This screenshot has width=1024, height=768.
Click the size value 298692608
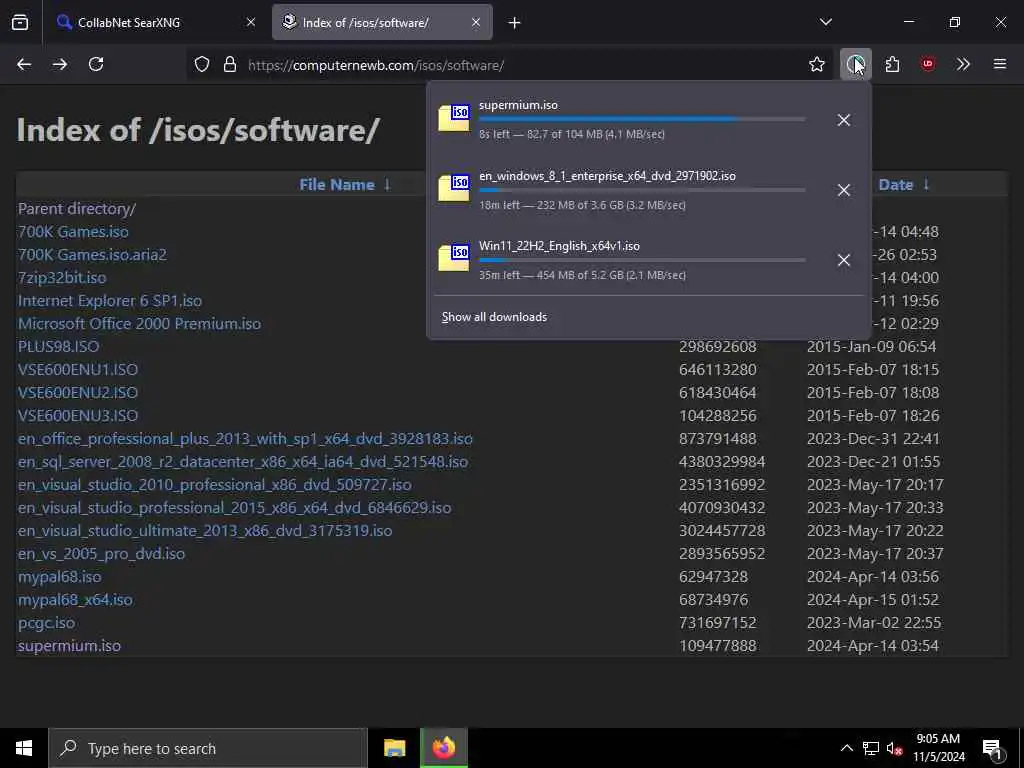pos(718,347)
